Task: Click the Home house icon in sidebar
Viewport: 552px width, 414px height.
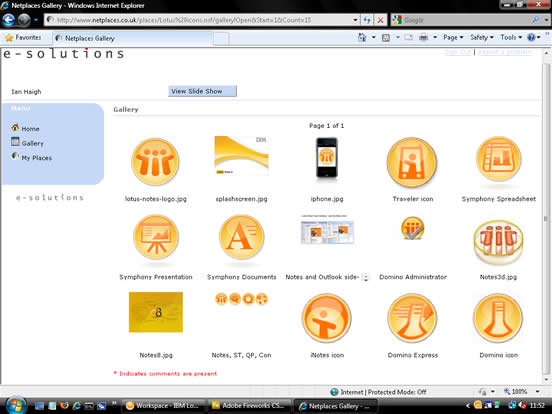Action: point(15,127)
